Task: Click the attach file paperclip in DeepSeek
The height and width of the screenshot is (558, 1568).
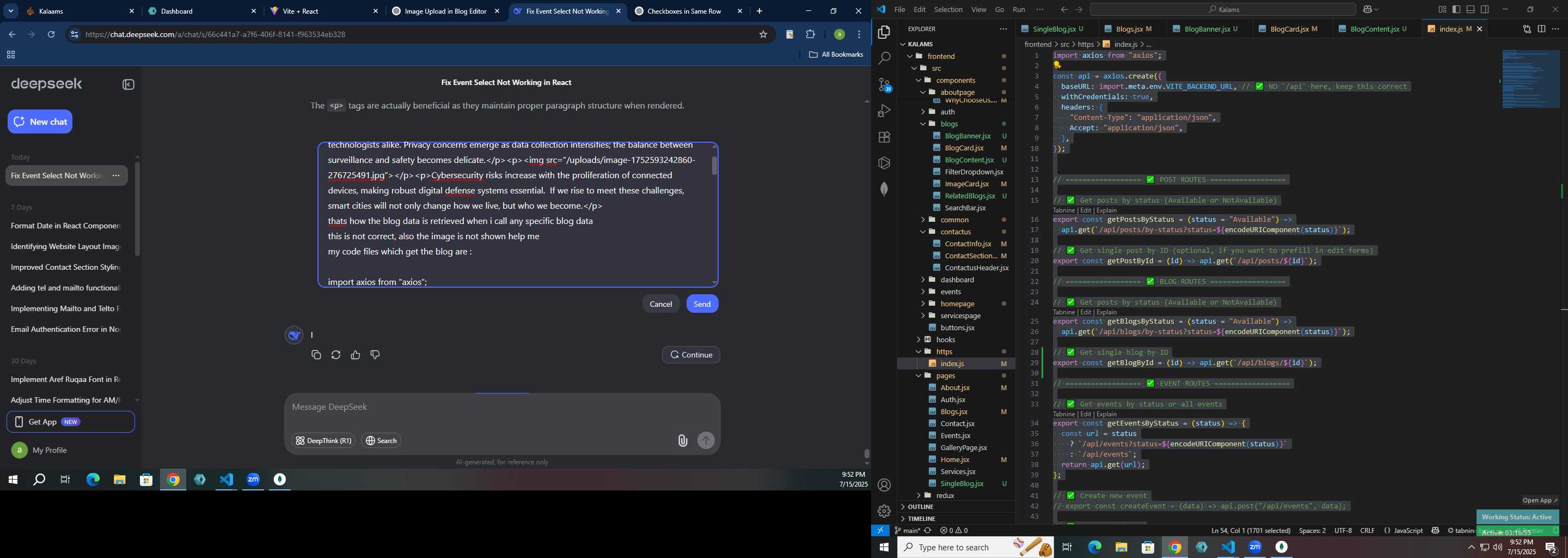Action: coord(683,440)
